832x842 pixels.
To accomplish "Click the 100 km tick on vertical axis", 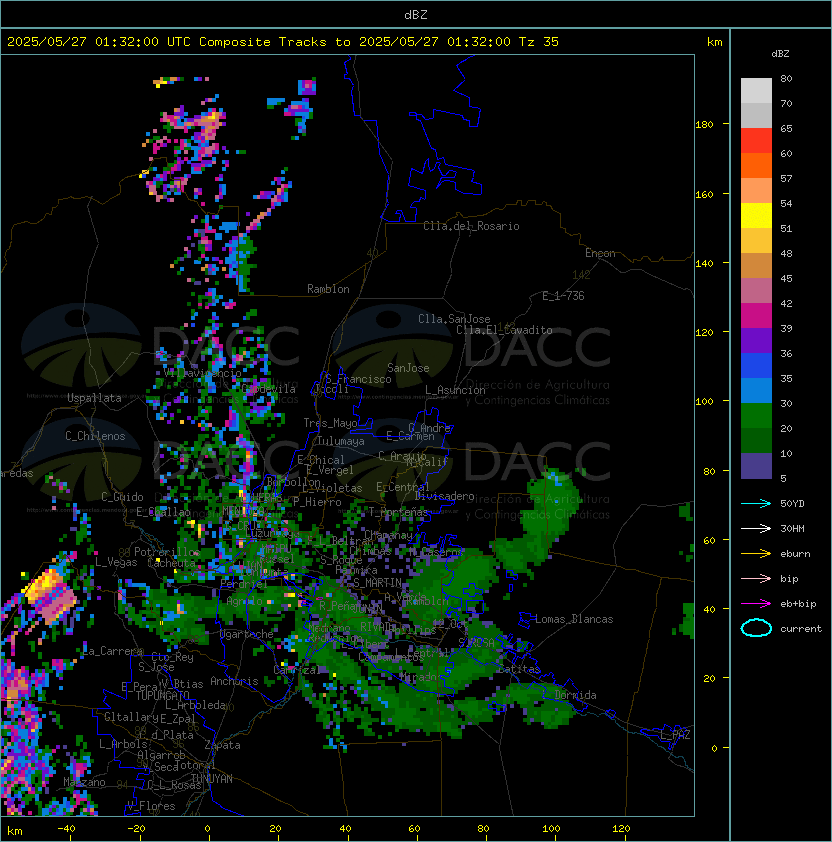I will click(x=704, y=402).
